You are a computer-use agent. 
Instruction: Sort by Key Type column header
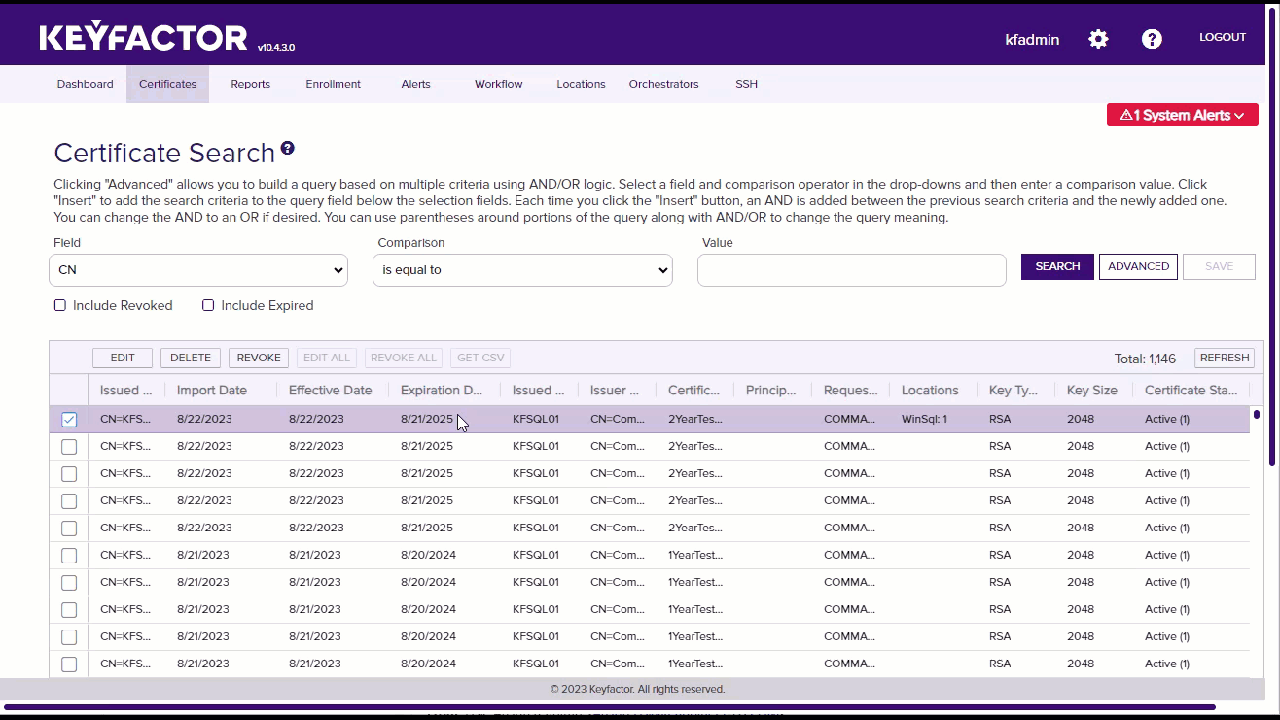[1013, 390]
